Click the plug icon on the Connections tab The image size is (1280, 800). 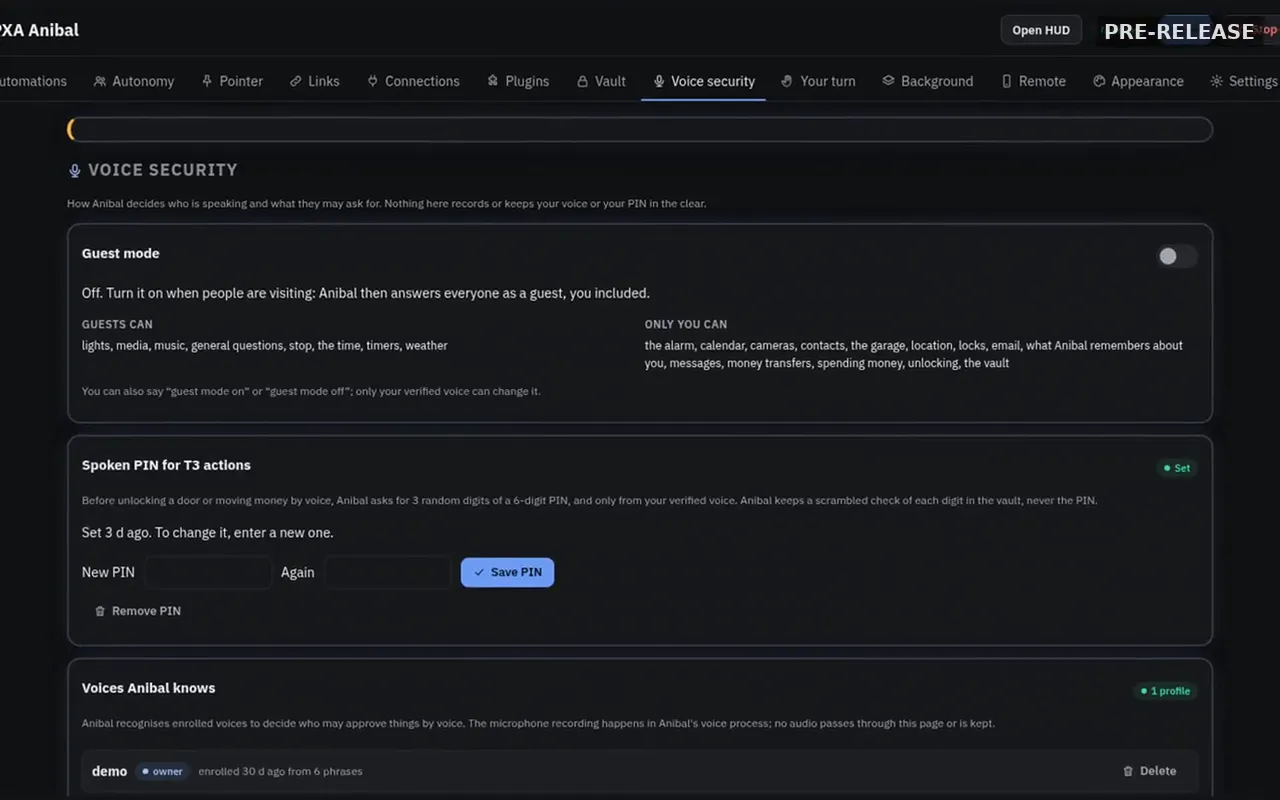tap(372, 81)
